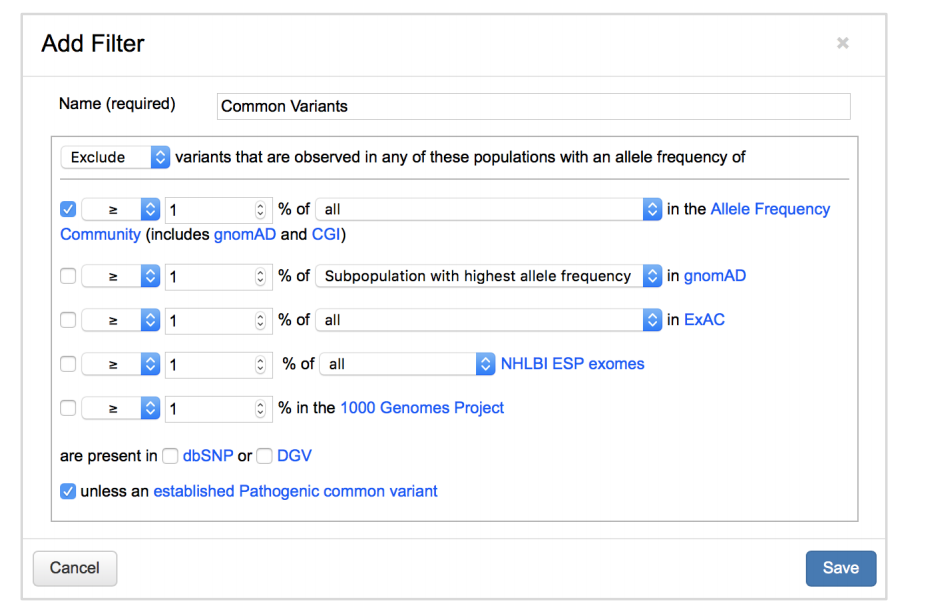Follow the 1000 Genomes Project link

point(422,408)
